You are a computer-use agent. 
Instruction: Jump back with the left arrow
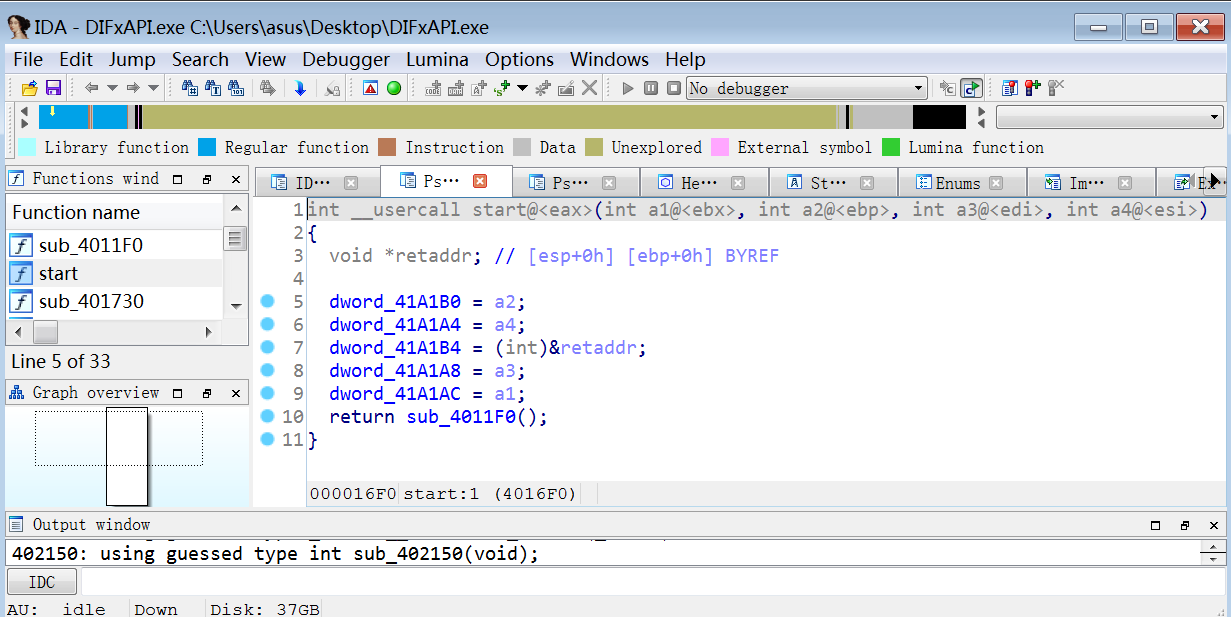point(91,88)
